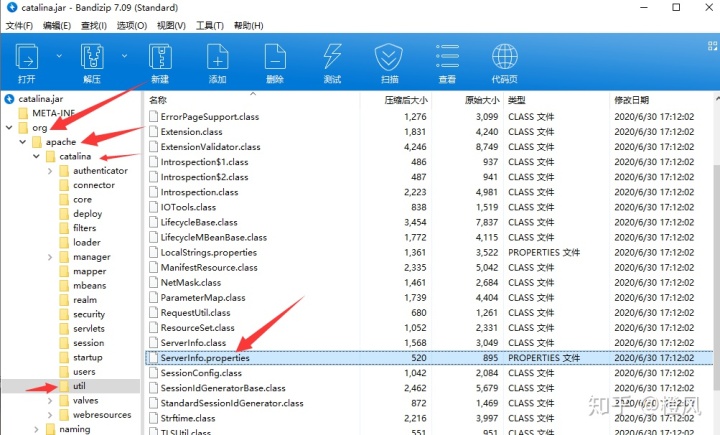This screenshot has width=720, height=435.
Task: Select LocalStrings.properties file icon
Action: pos(153,252)
